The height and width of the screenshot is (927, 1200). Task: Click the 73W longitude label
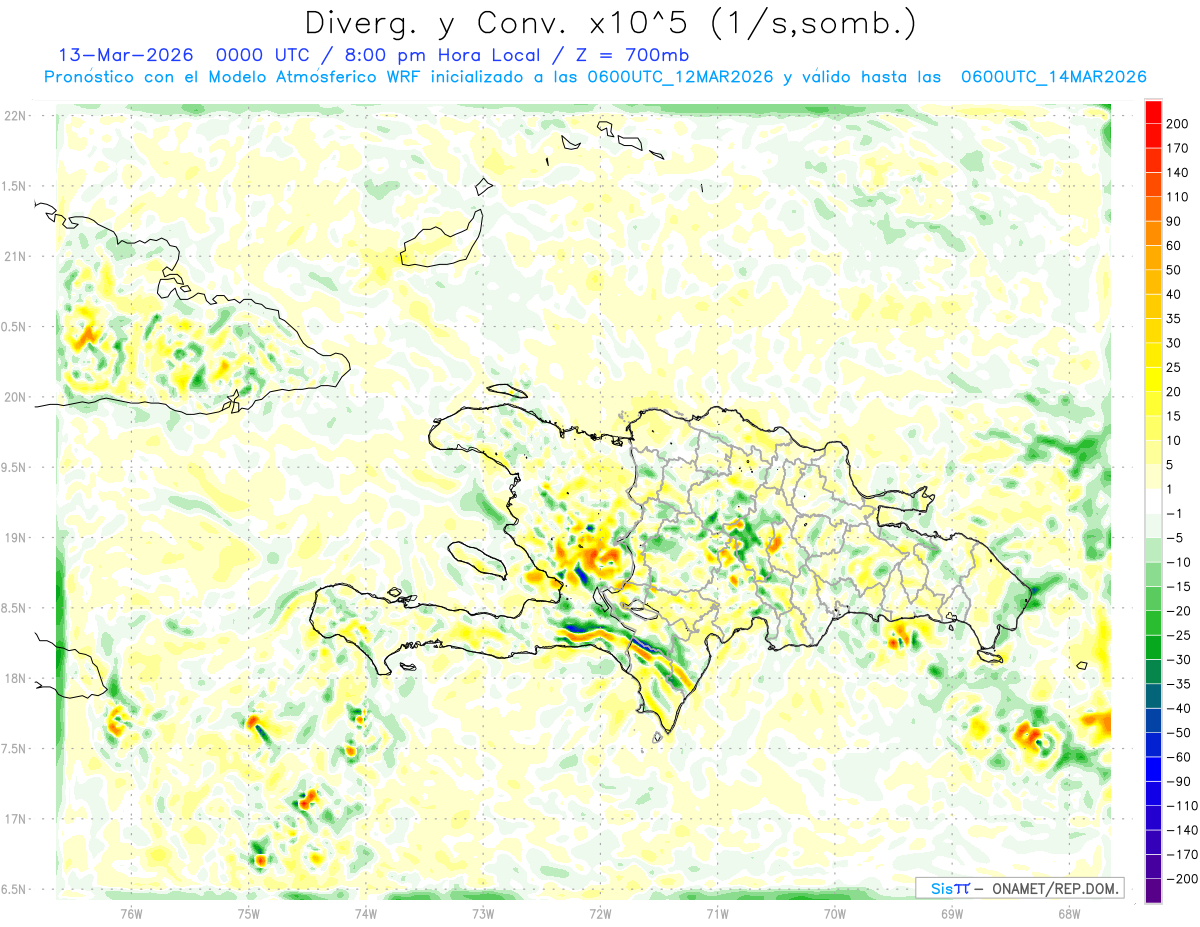[x=483, y=912]
